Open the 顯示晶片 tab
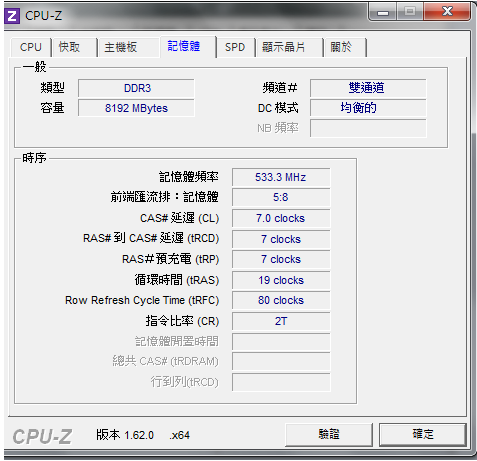Screen dimensions: 477x461 289,47
